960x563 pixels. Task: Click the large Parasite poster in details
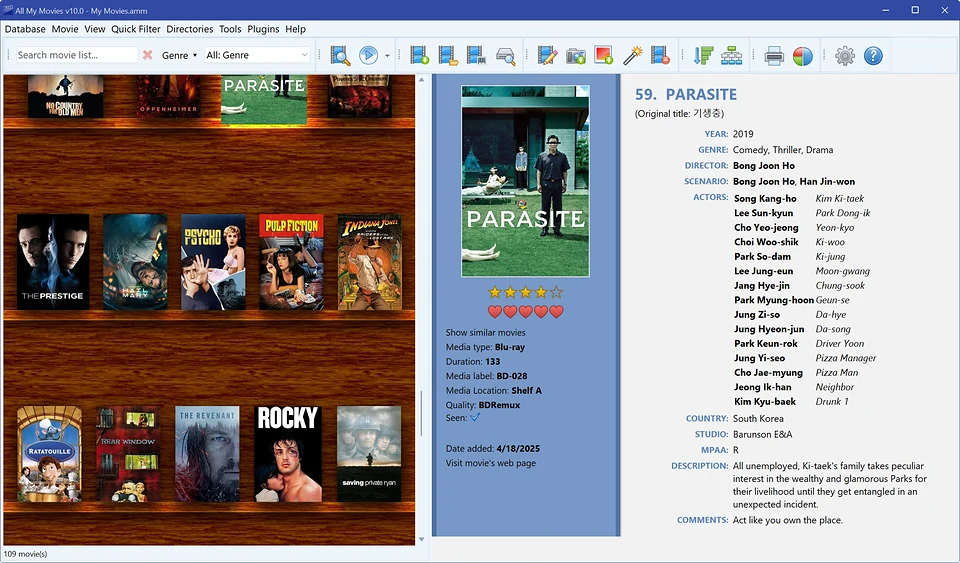[x=525, y=181]
